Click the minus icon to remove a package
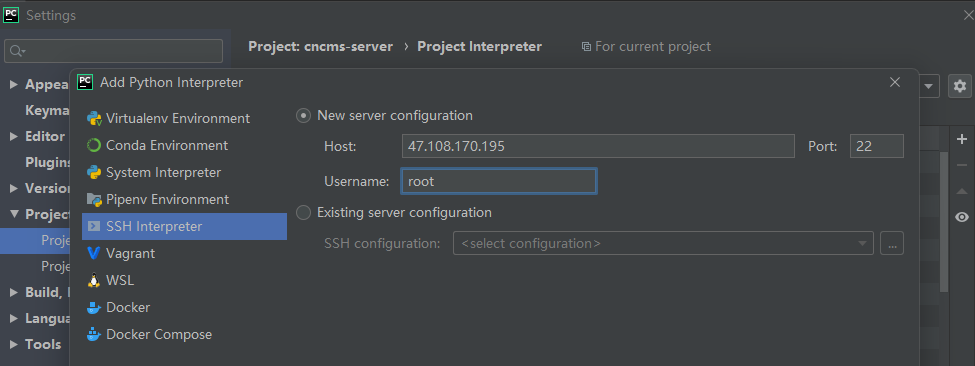The width and height of the screenshot is (975, 366). click(x=962, y=165)
